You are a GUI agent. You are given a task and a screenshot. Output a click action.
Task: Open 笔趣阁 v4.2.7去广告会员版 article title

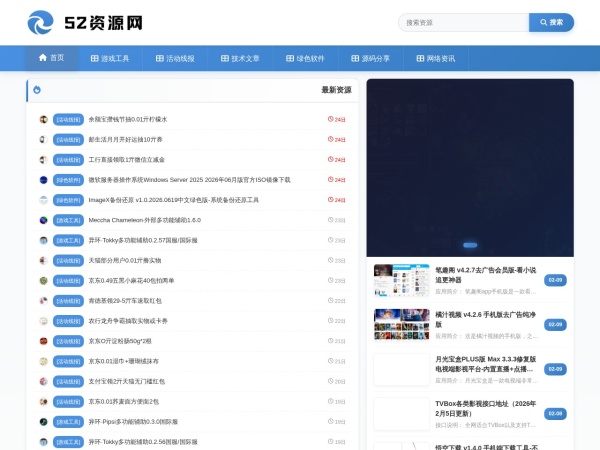(x=486, y=275)
